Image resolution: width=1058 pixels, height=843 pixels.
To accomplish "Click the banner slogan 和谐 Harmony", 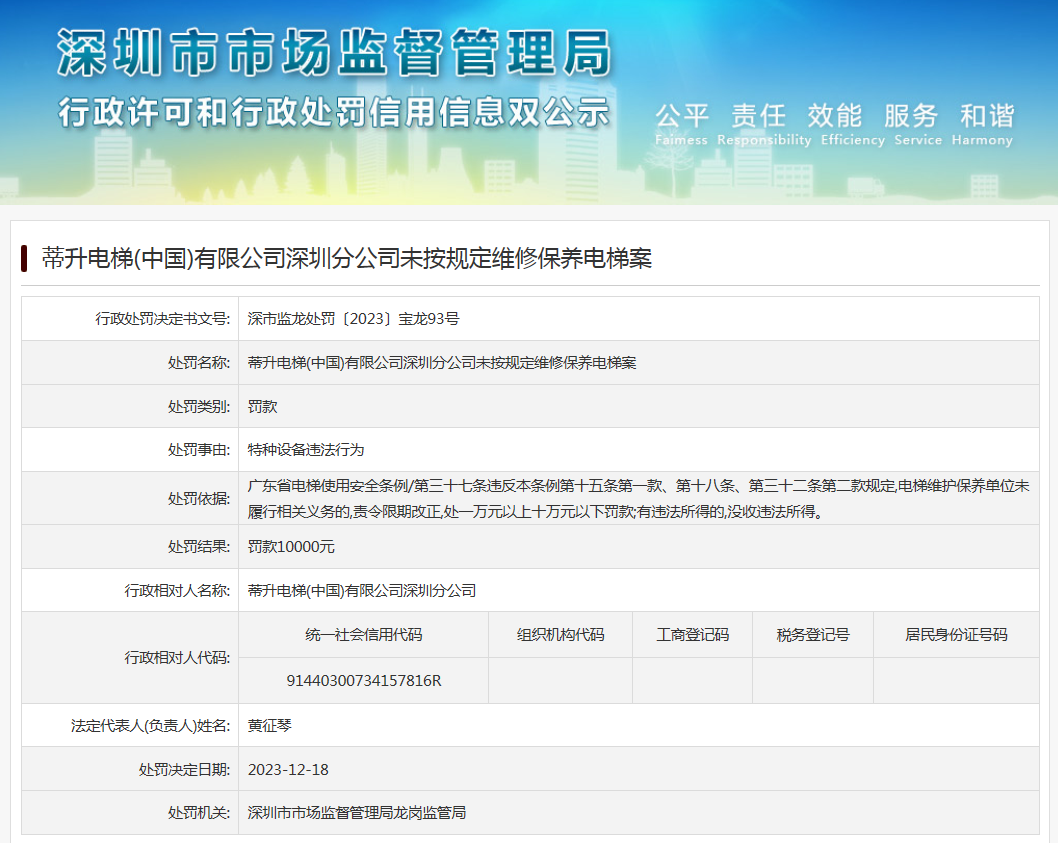I will pos(983,124).
